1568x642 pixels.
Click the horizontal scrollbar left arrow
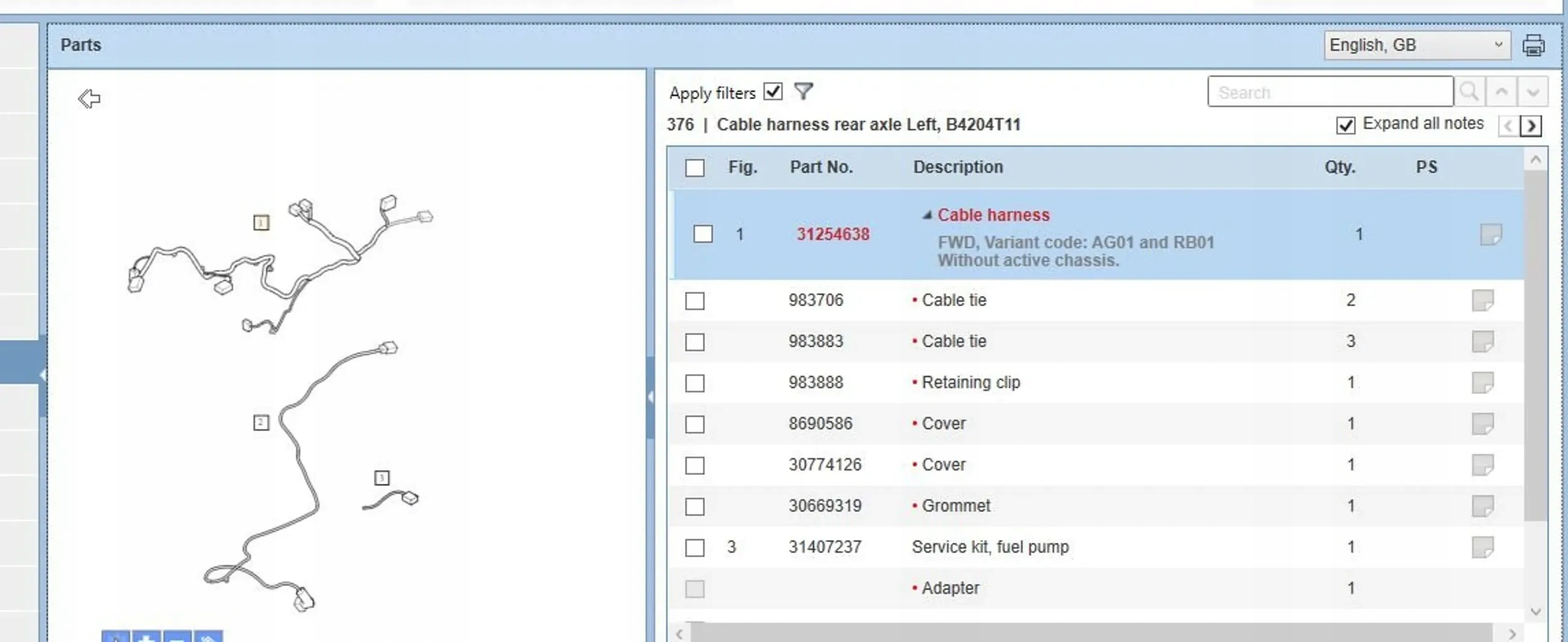click(x=679, y=634)
